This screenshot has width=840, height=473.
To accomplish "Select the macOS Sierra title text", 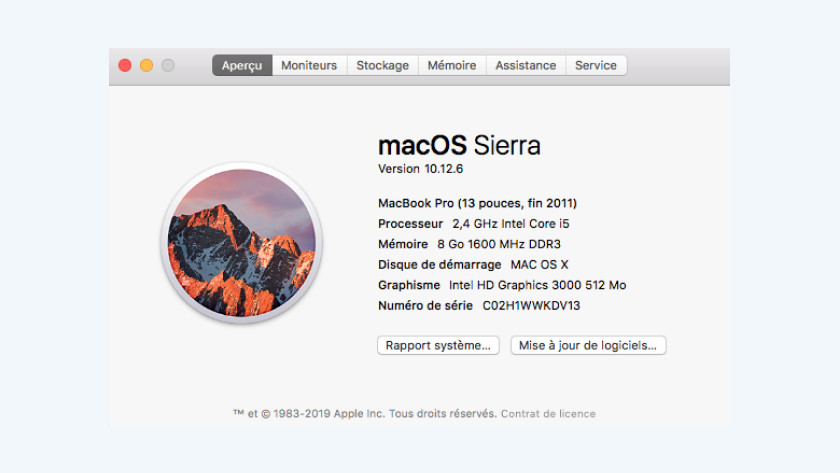I will coord(459,145).
